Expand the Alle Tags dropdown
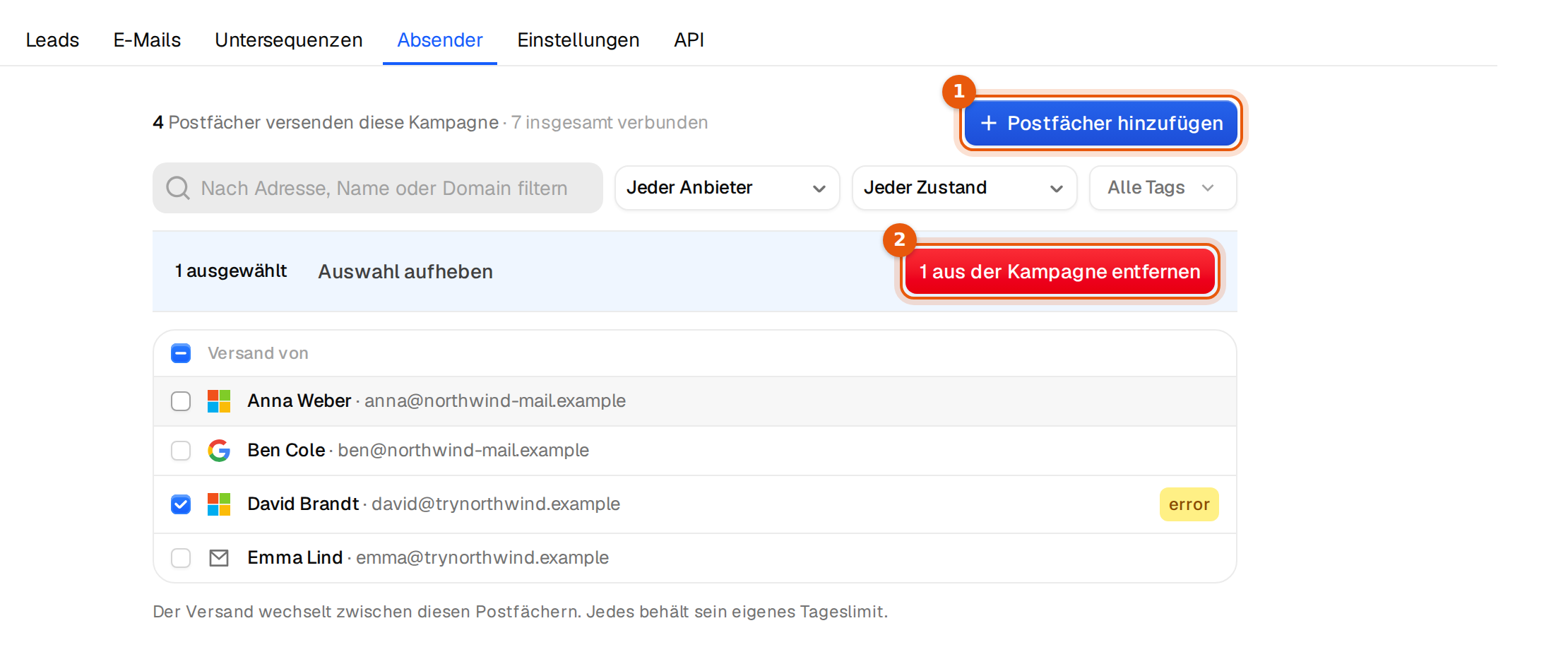 pyautogui.click(x=1163, y=188)
